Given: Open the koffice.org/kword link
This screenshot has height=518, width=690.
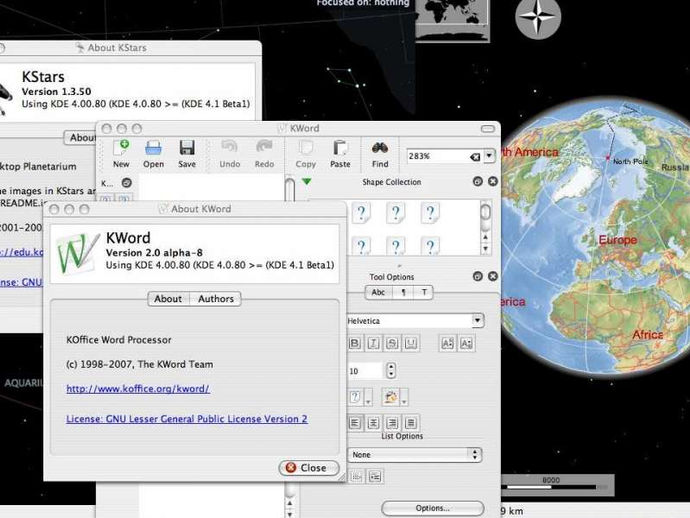Looking at the screenshot, I should coord(138,389).
